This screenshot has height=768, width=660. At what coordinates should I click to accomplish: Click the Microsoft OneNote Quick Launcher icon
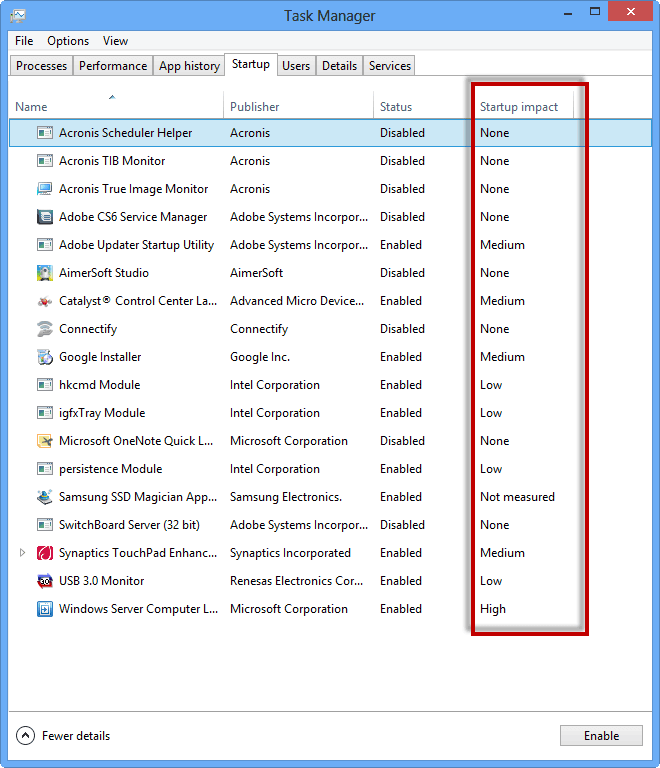(45, 441)
